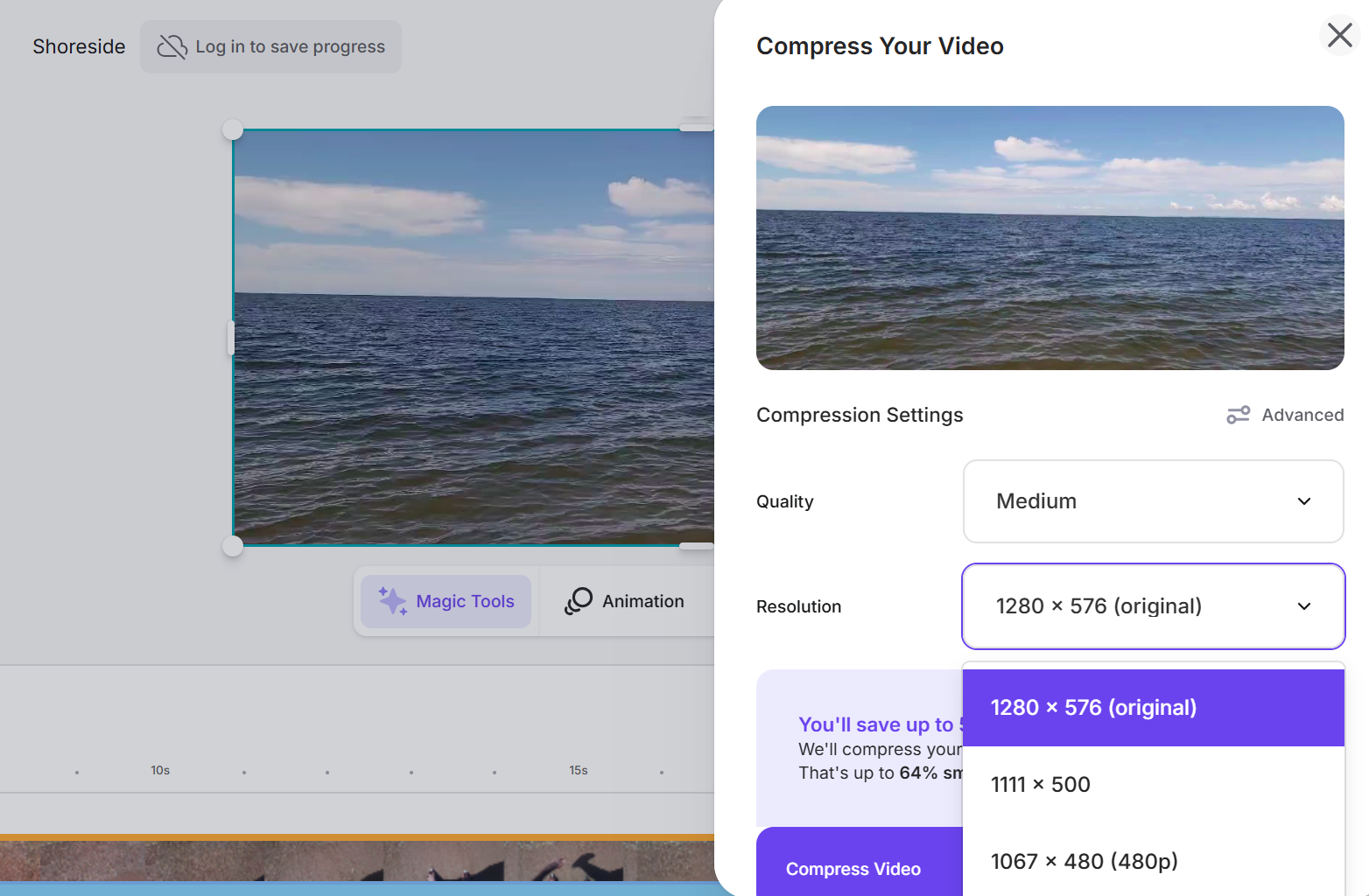Image resolution: width=1369 pixels, height=896 pixels.
Task: Click the Shoreside project name
Action: 79,46
